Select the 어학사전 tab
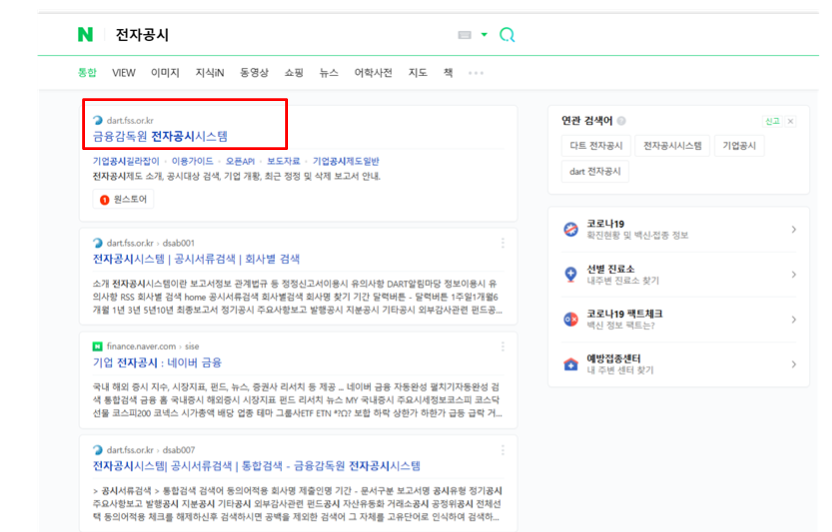The width and height of the screenshot is (832, 532). point(373,73)
